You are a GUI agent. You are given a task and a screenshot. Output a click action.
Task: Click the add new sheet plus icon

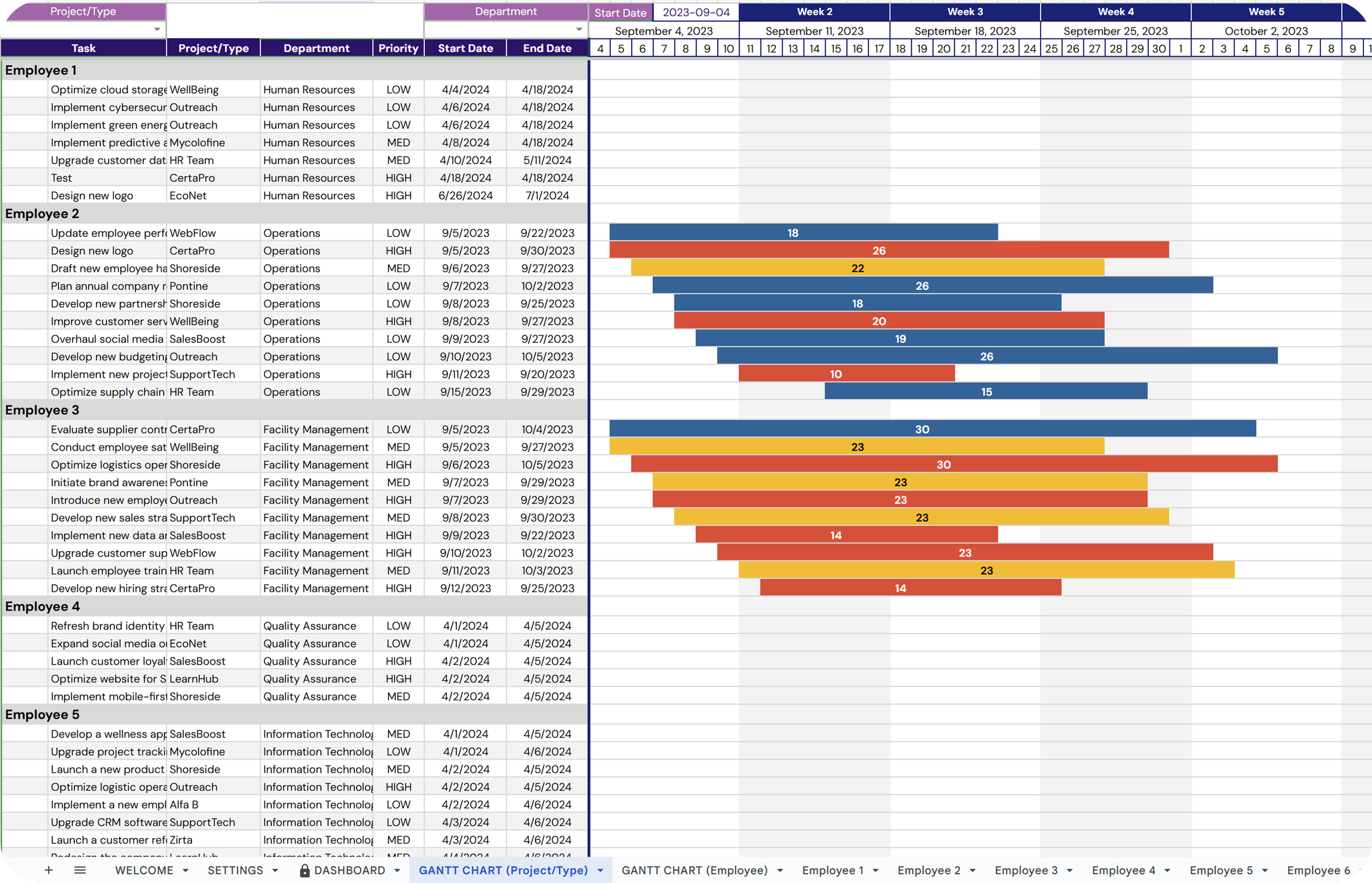click(x=49, y=870)
